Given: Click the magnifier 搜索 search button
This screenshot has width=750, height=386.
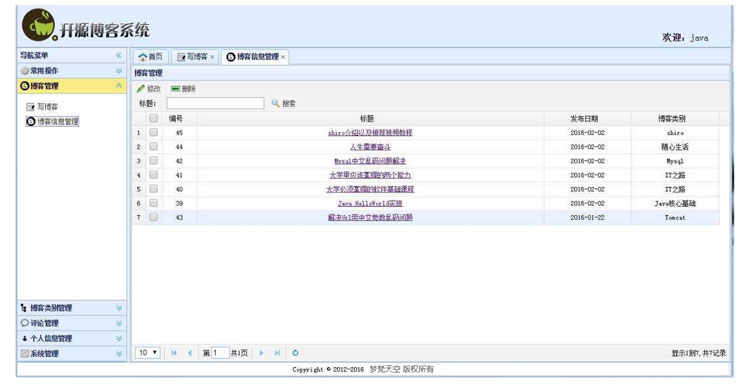Looking at the screenshot, I should tap(284, 103).
